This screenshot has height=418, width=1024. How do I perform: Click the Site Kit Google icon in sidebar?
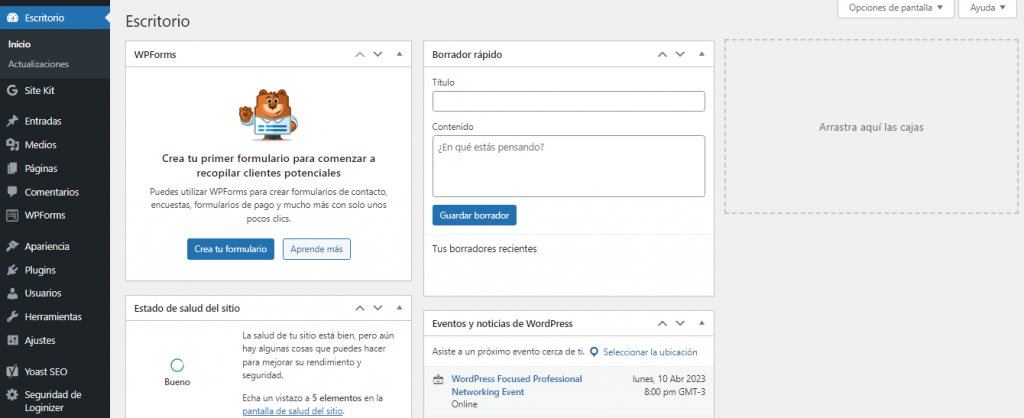coord(12,90)
